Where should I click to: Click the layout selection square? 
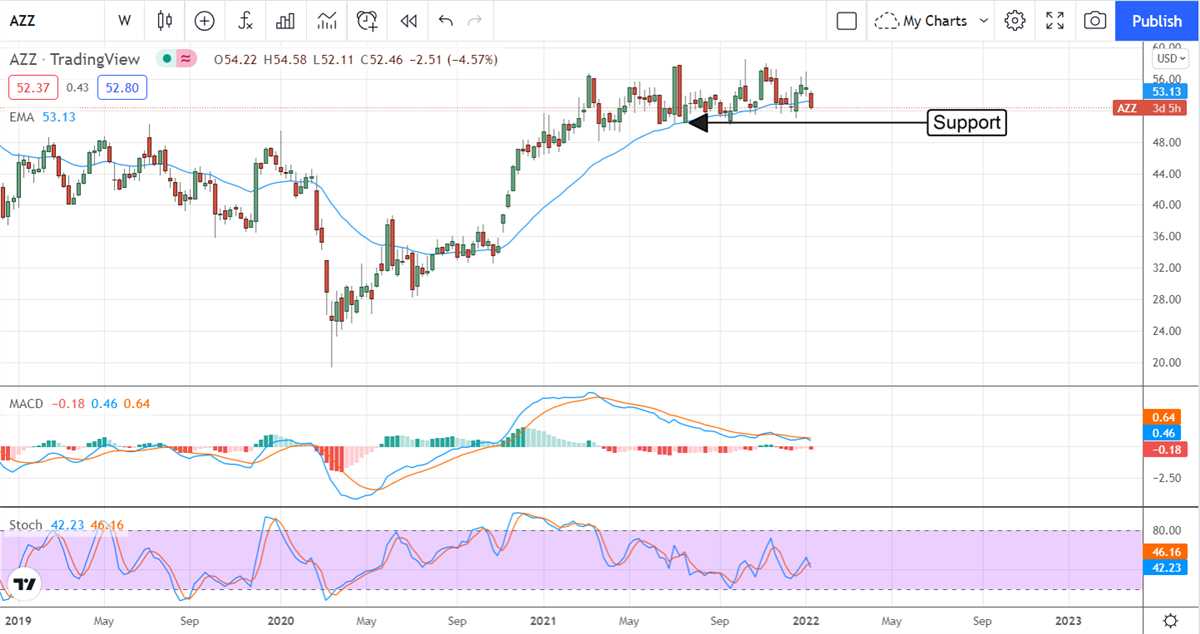click(x=847, y=20)
